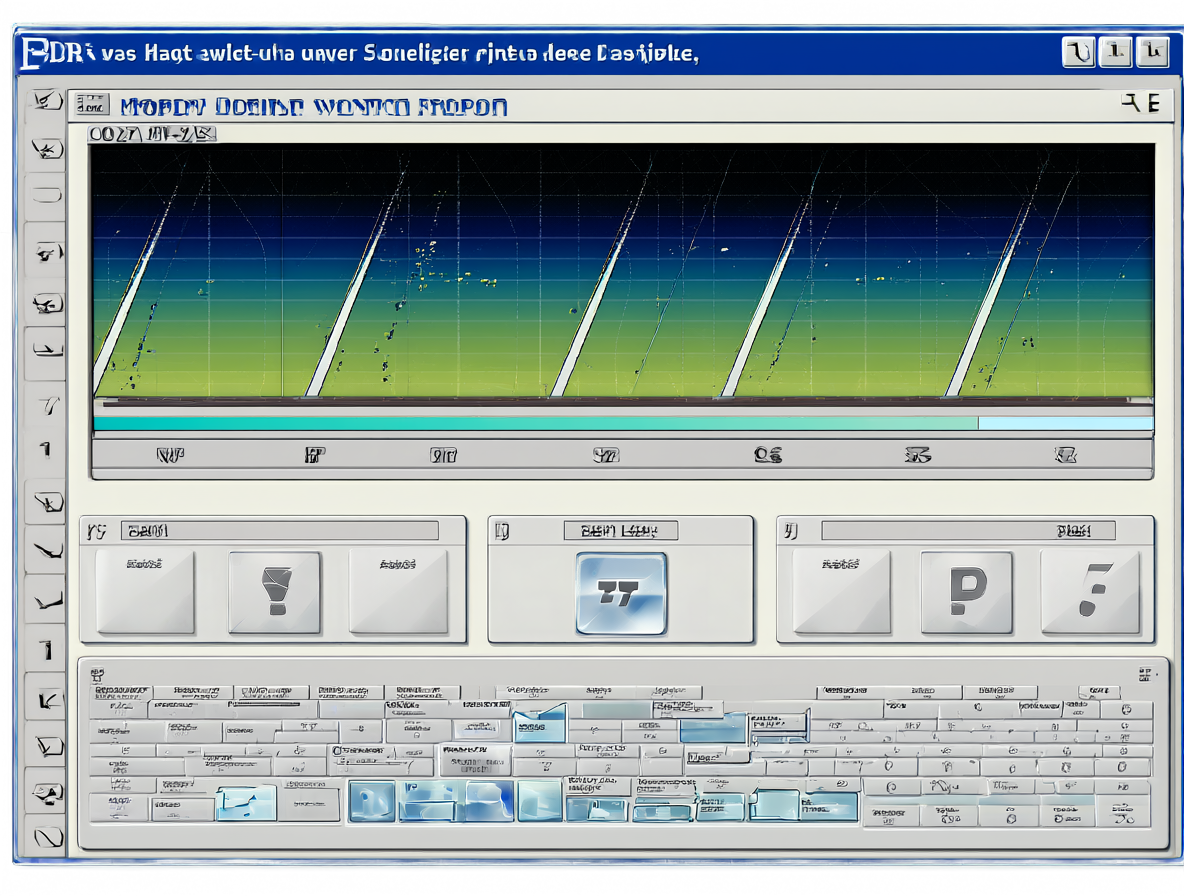Click the small icon at the top-left of the blue-button panel

pyautogui.click(x=502, y=531)
